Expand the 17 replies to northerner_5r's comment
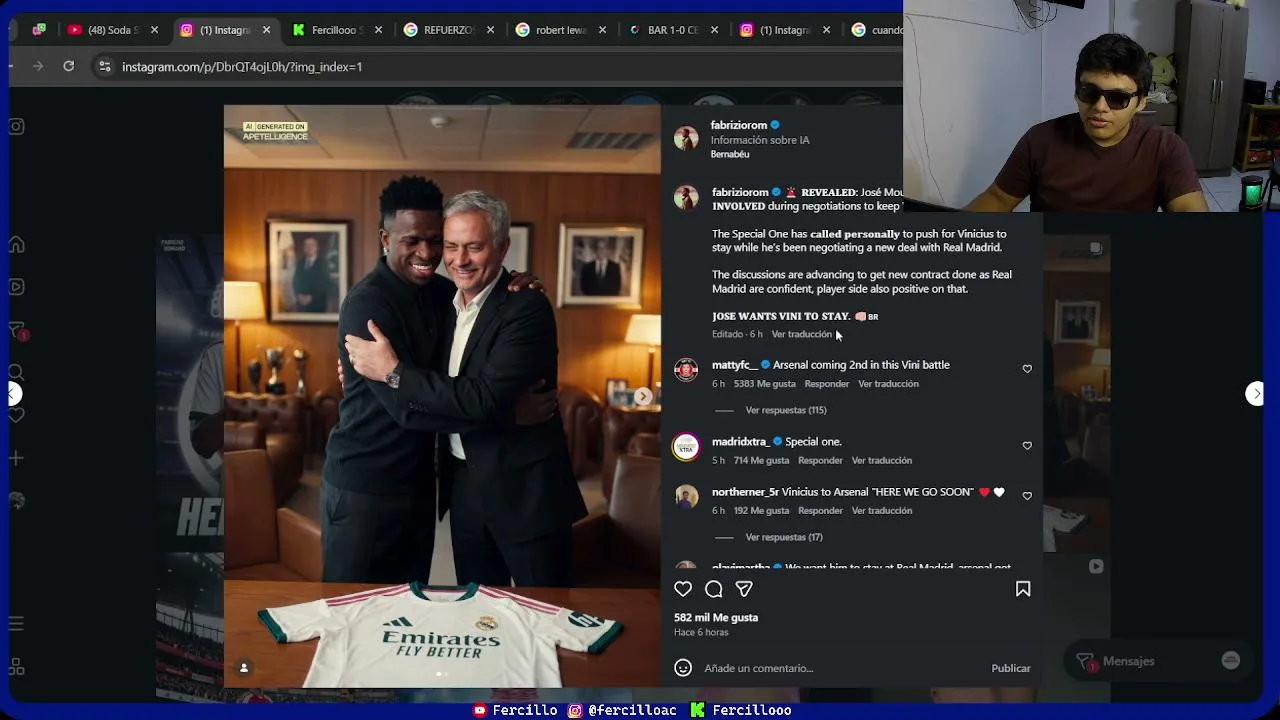This screenshot has height=720, width=1280. pyautogui.click(x=784, y=537)
